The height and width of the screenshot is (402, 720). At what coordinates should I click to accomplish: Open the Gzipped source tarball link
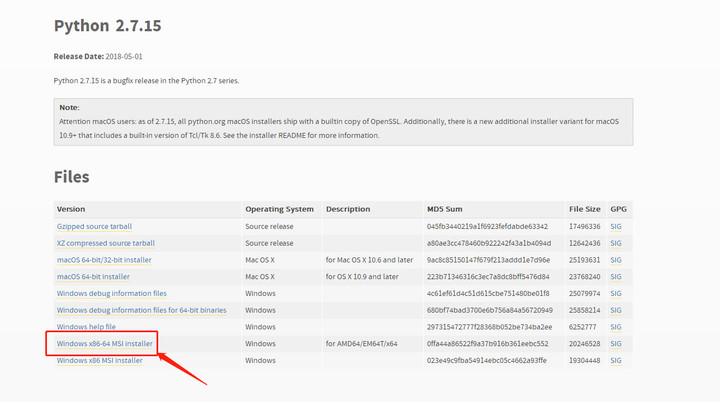click(94, 226)
